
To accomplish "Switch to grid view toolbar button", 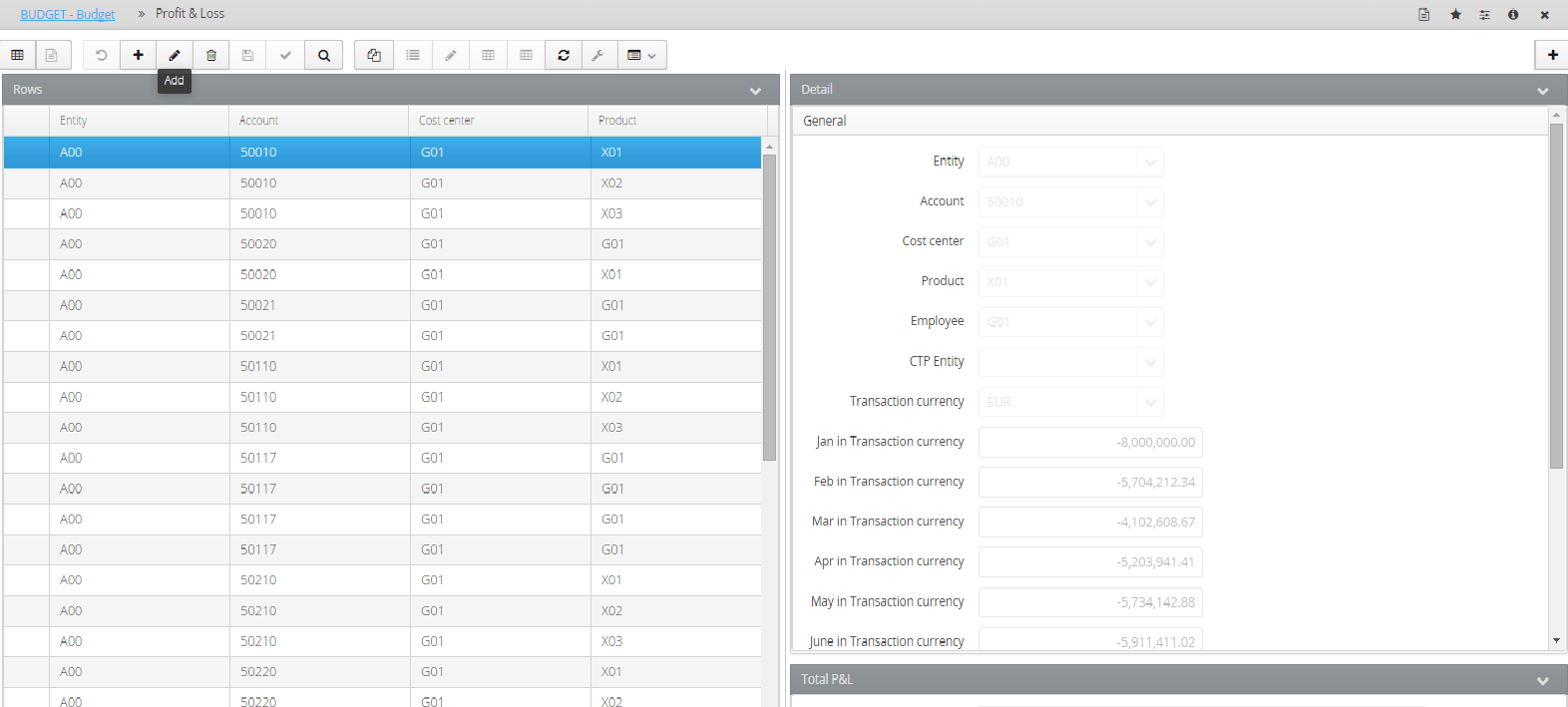I will tap(18, 55).
